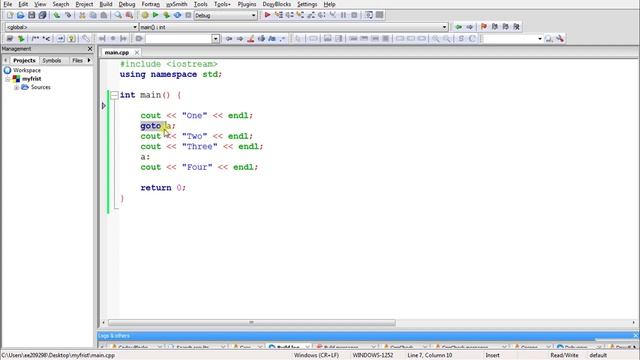The height and width of the screenshot is (360, 640).
Task: Open dropdown arrow of right search field
Action: tap(540, 39)
